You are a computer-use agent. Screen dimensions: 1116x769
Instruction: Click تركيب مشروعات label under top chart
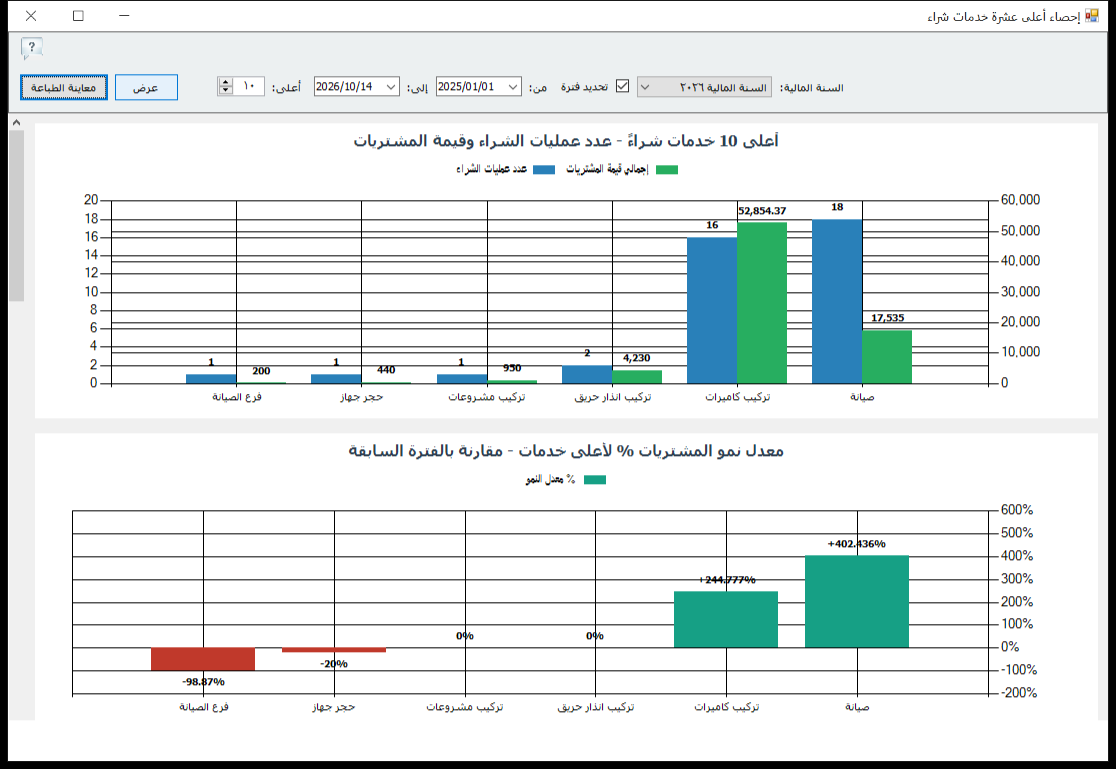click(487, 397)
